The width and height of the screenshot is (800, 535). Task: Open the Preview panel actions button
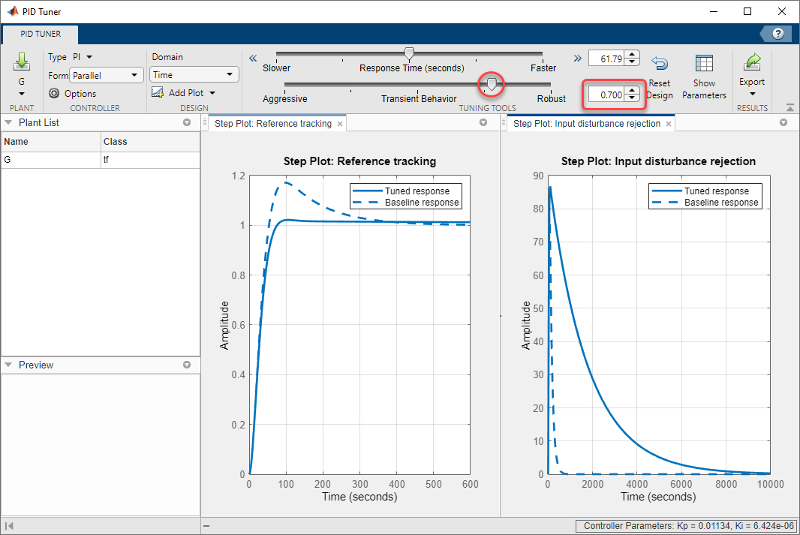click(187, 365)
